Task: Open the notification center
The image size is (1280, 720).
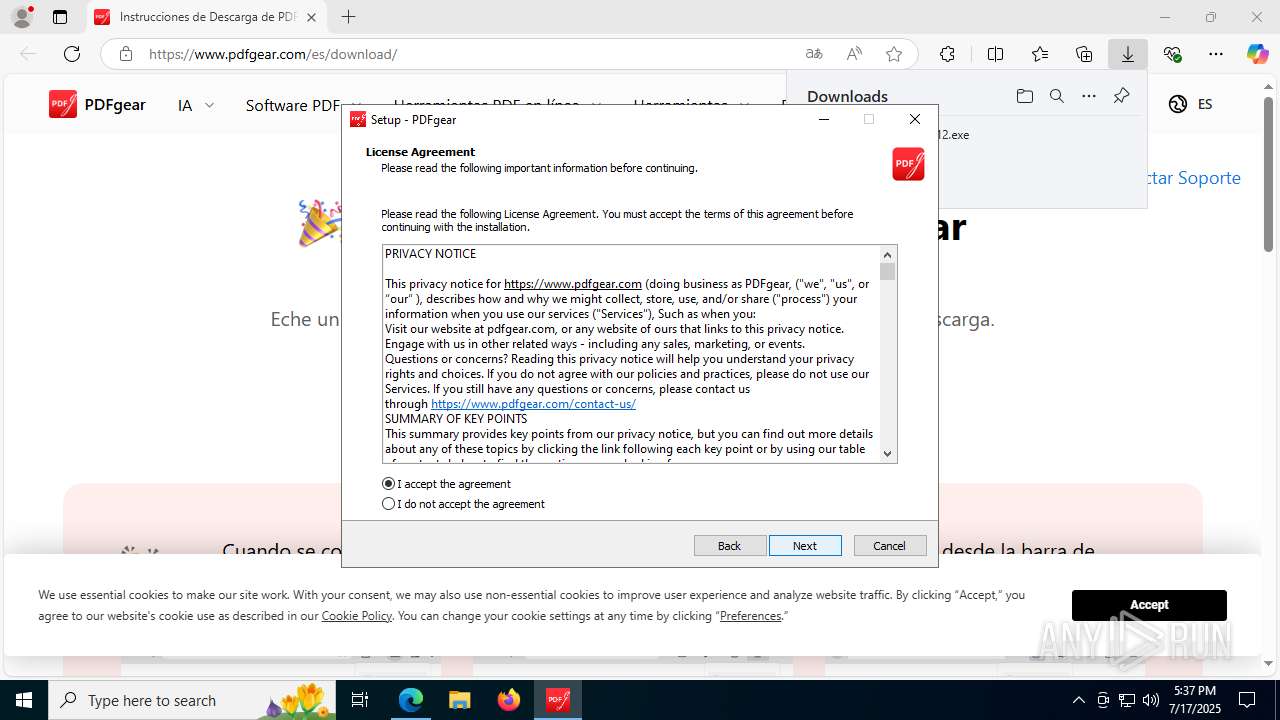Action: [1247, 700]
